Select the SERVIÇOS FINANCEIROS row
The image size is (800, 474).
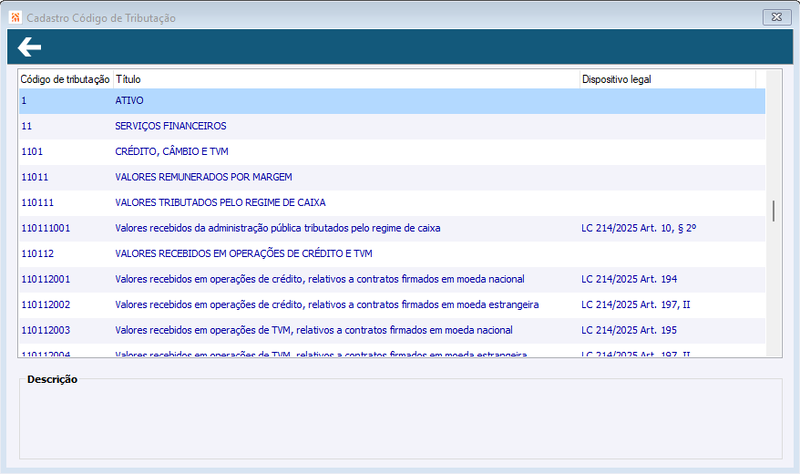[x=392, y=126]
